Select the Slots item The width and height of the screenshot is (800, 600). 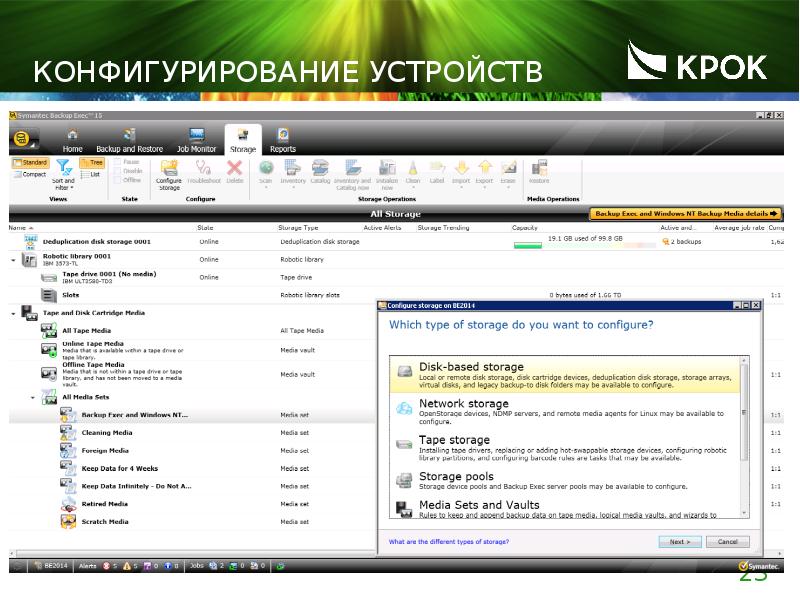(x=71, y=295)
